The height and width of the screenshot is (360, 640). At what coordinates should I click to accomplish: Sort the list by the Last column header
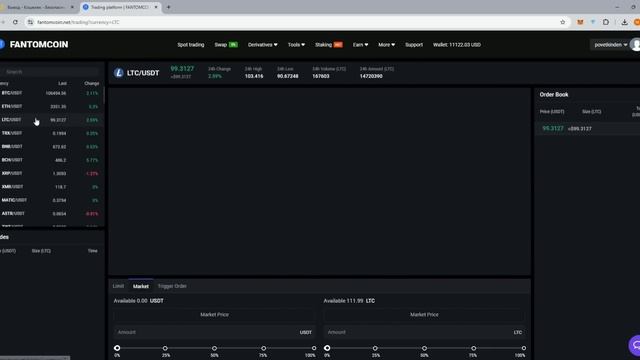62,83
